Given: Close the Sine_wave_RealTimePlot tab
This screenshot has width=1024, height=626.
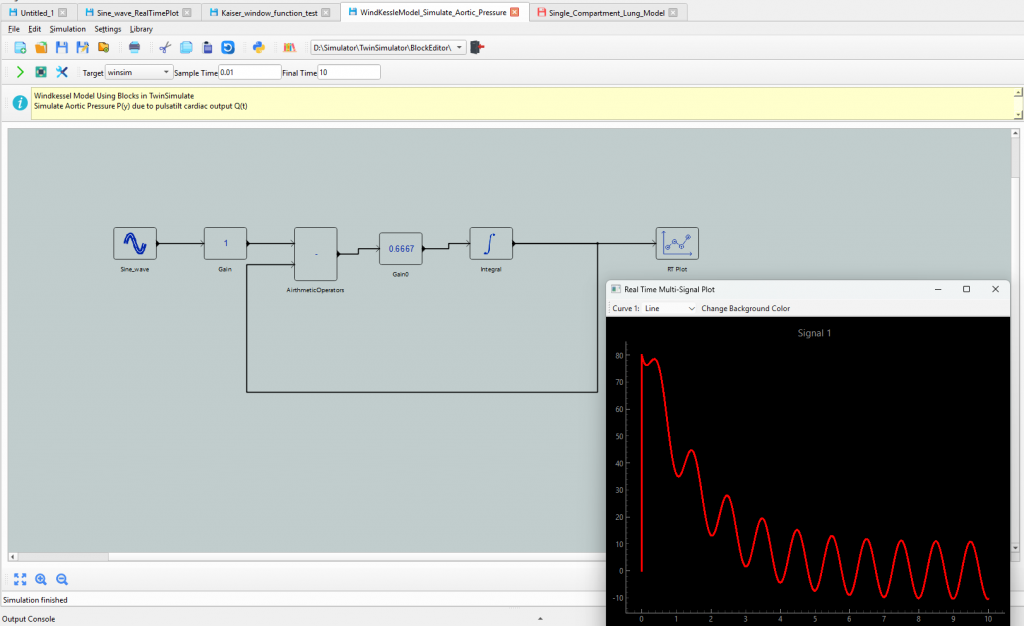Looking at the screenshot, I should tap(187, 12).
